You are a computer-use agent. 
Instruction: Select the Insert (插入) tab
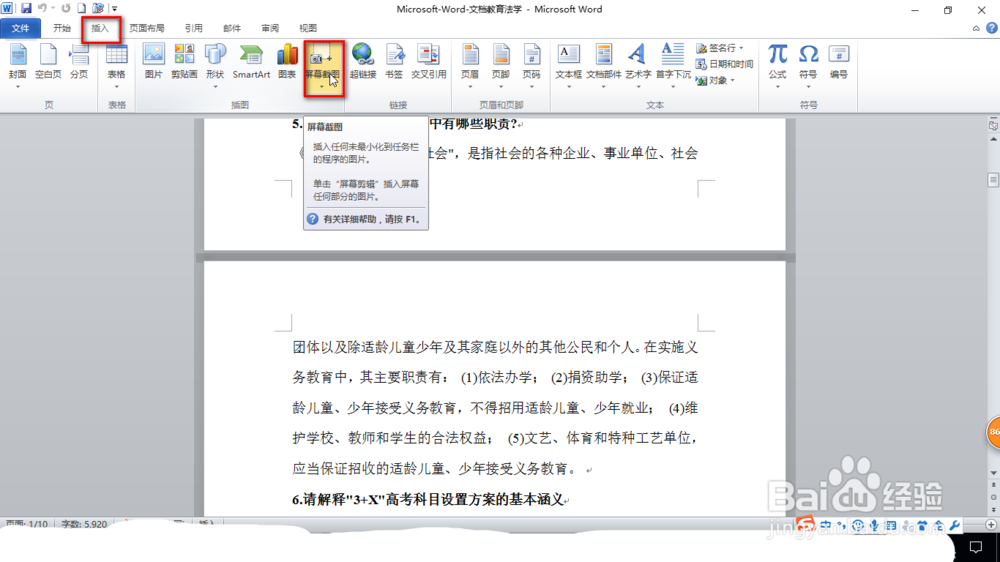pos(100,28)
